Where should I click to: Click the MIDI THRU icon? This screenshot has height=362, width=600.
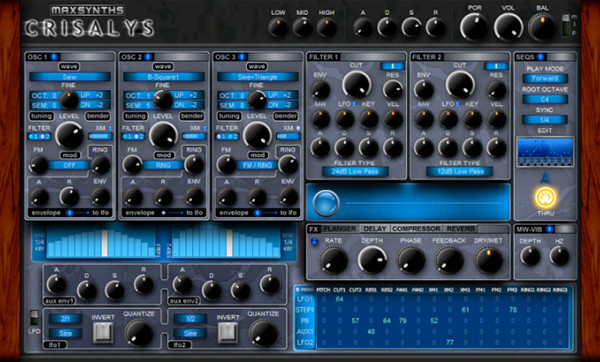pos(546,197)
